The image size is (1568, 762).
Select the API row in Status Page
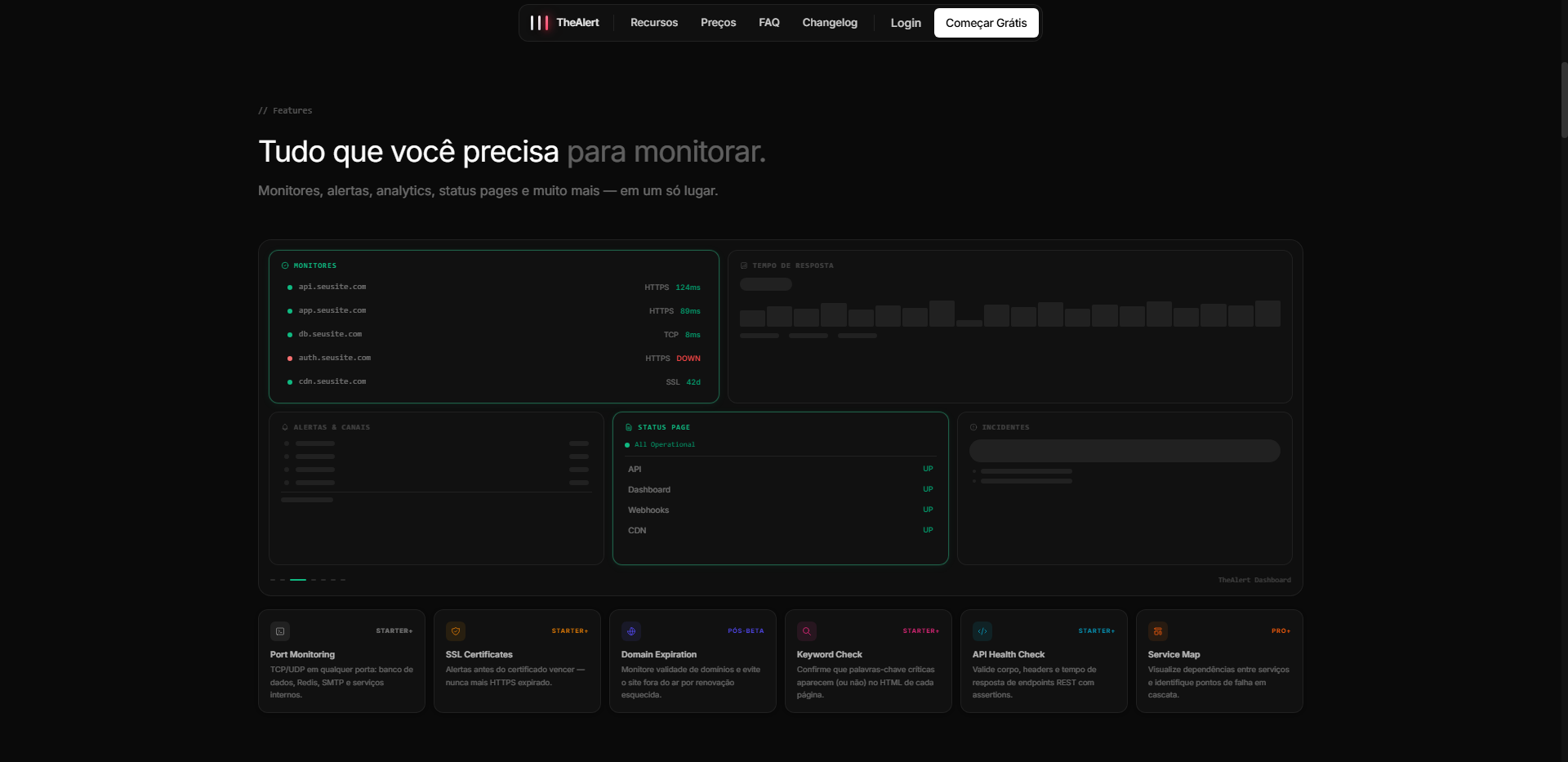[780, 469]
